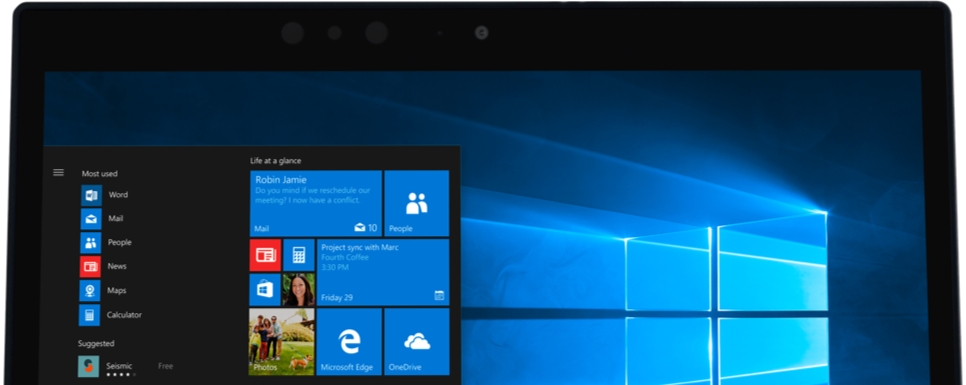This screenshot has width=966, height=385.
Task: Click the News label in Most used
Action: click(x=117, y=266)
